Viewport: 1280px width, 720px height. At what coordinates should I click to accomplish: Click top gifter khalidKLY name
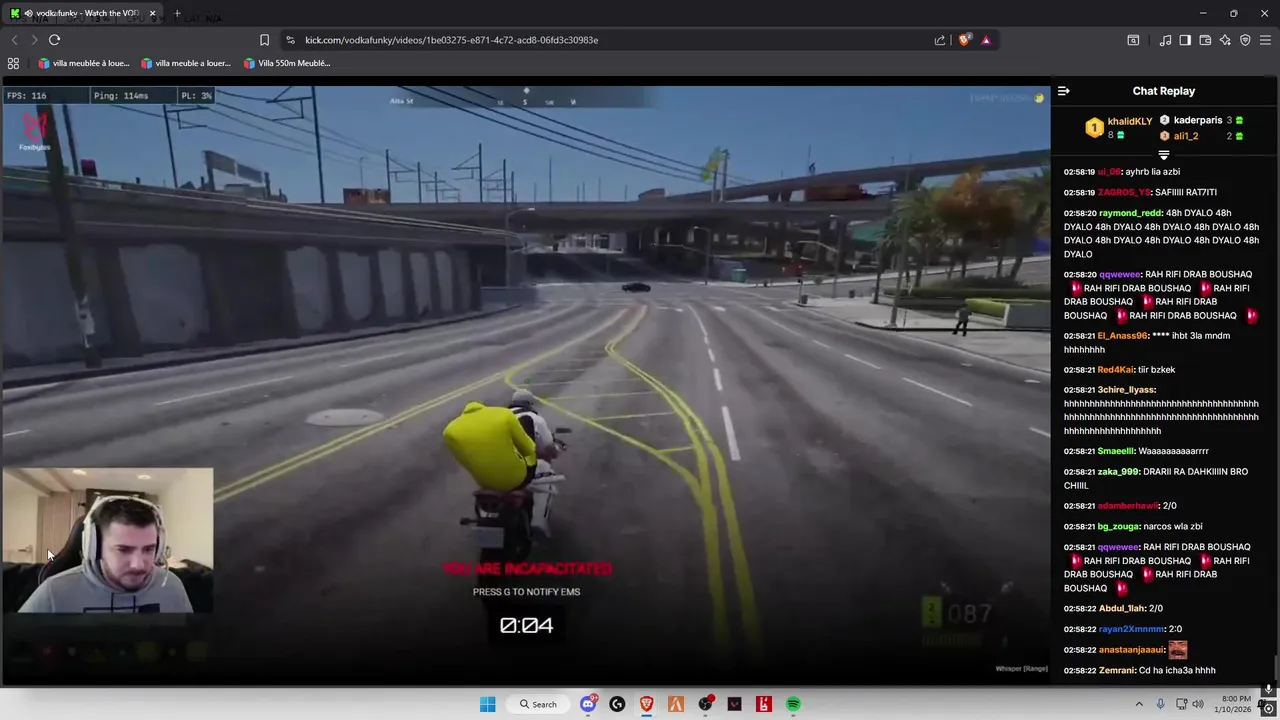(1130, 122)
